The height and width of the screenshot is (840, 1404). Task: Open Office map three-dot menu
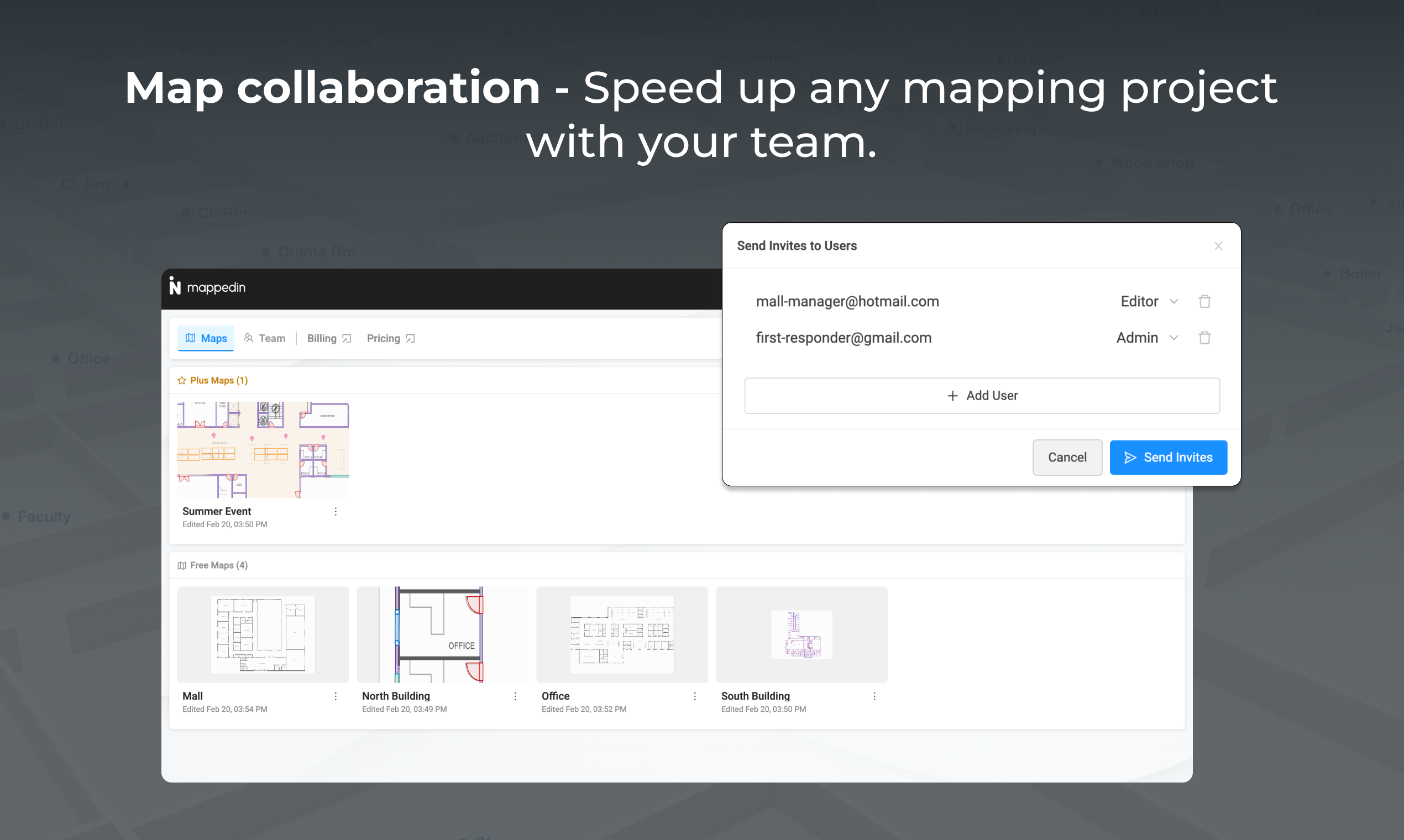pos(695,696)
